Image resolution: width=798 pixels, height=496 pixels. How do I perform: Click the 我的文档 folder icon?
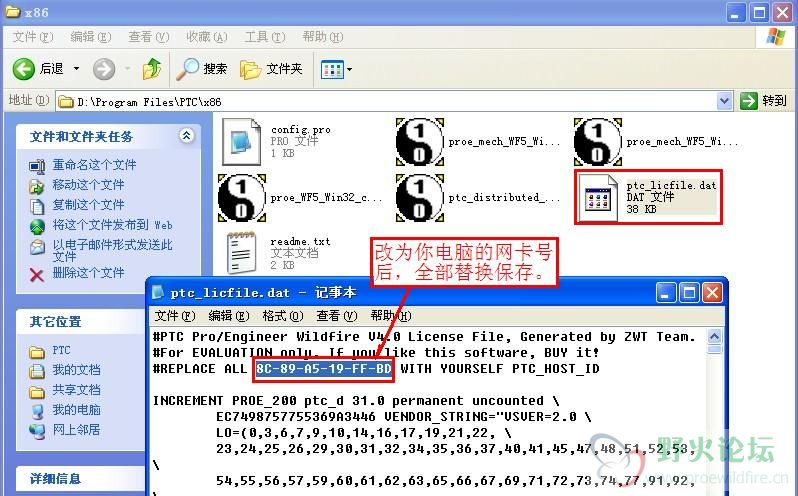point(37,371)
